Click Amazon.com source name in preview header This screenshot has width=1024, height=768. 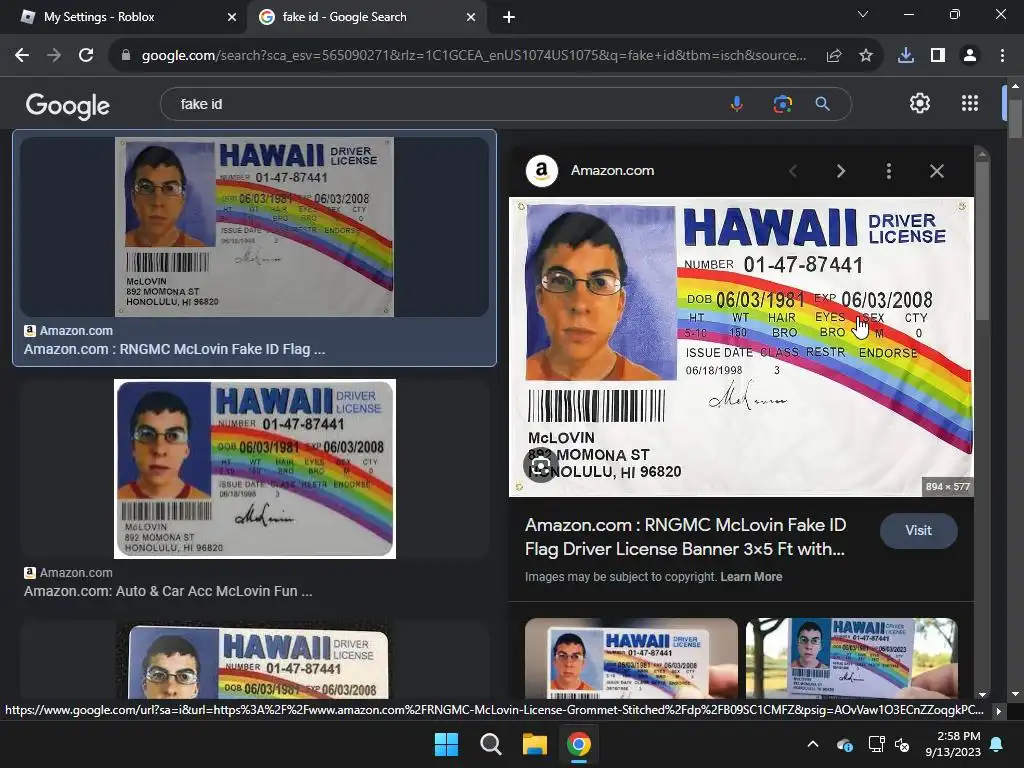[x=612, y=170]
